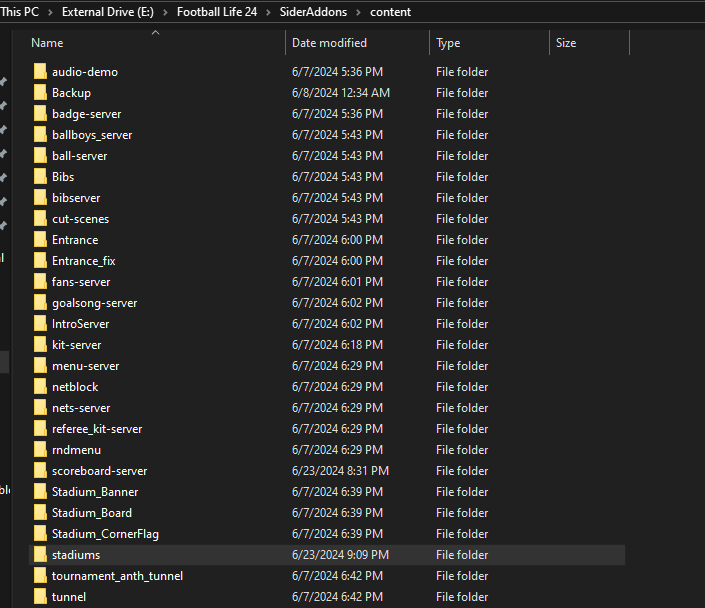Select the tournament_anth_tunnel folder name
The image size is (705, 608).
pyautogui.click(x=117, y=576)
